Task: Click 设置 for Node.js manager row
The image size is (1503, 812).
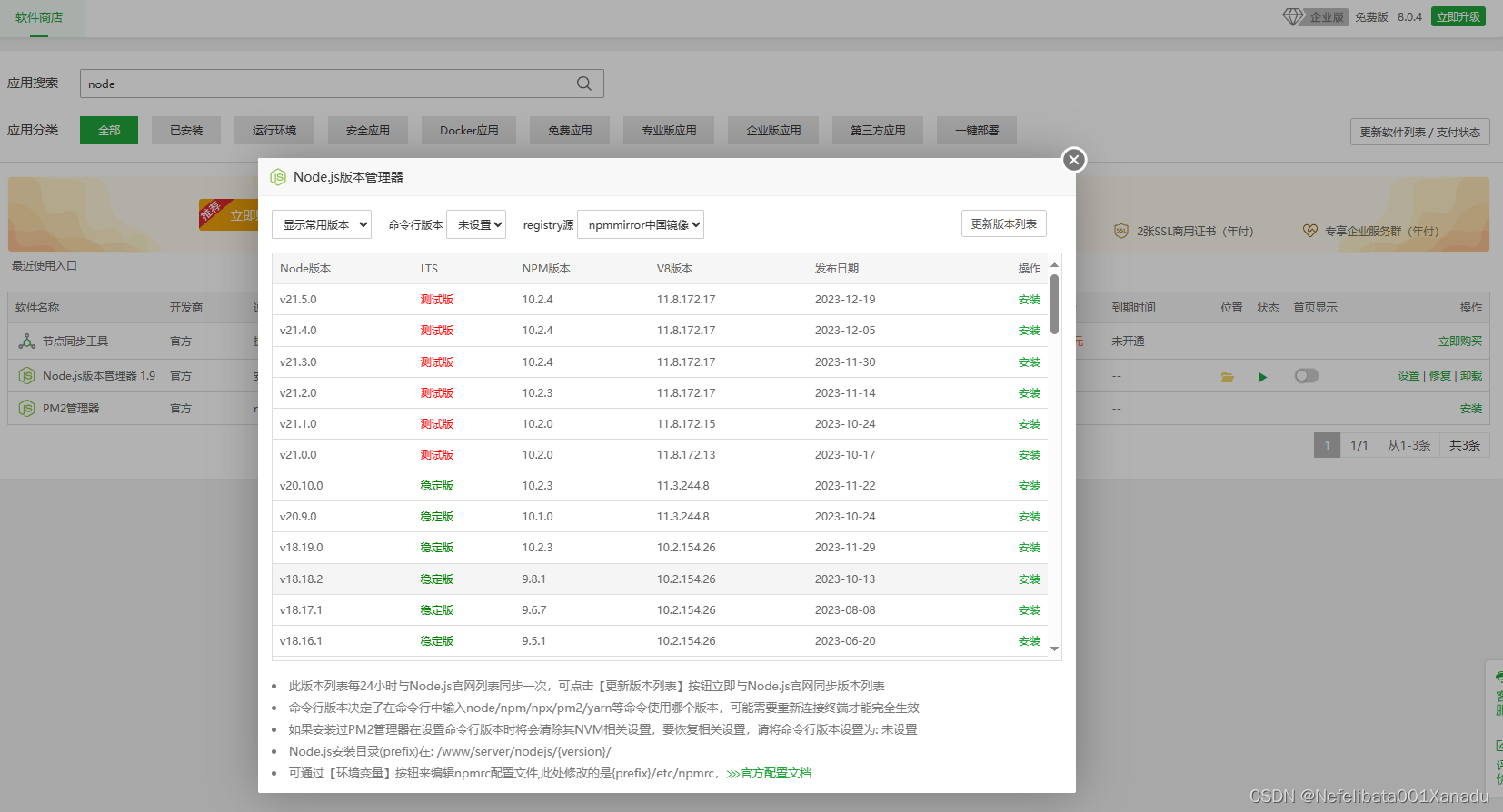Action: point(1408,376)
